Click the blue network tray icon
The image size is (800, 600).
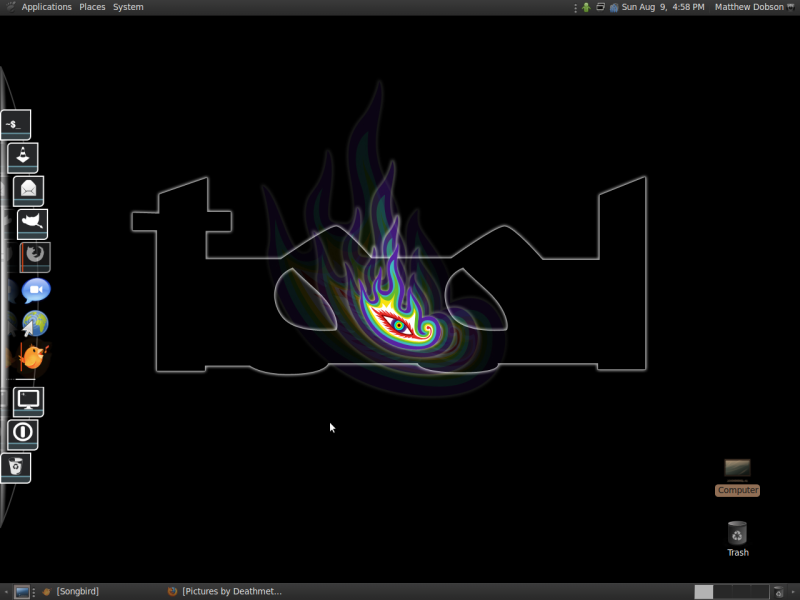pos(614,7)
